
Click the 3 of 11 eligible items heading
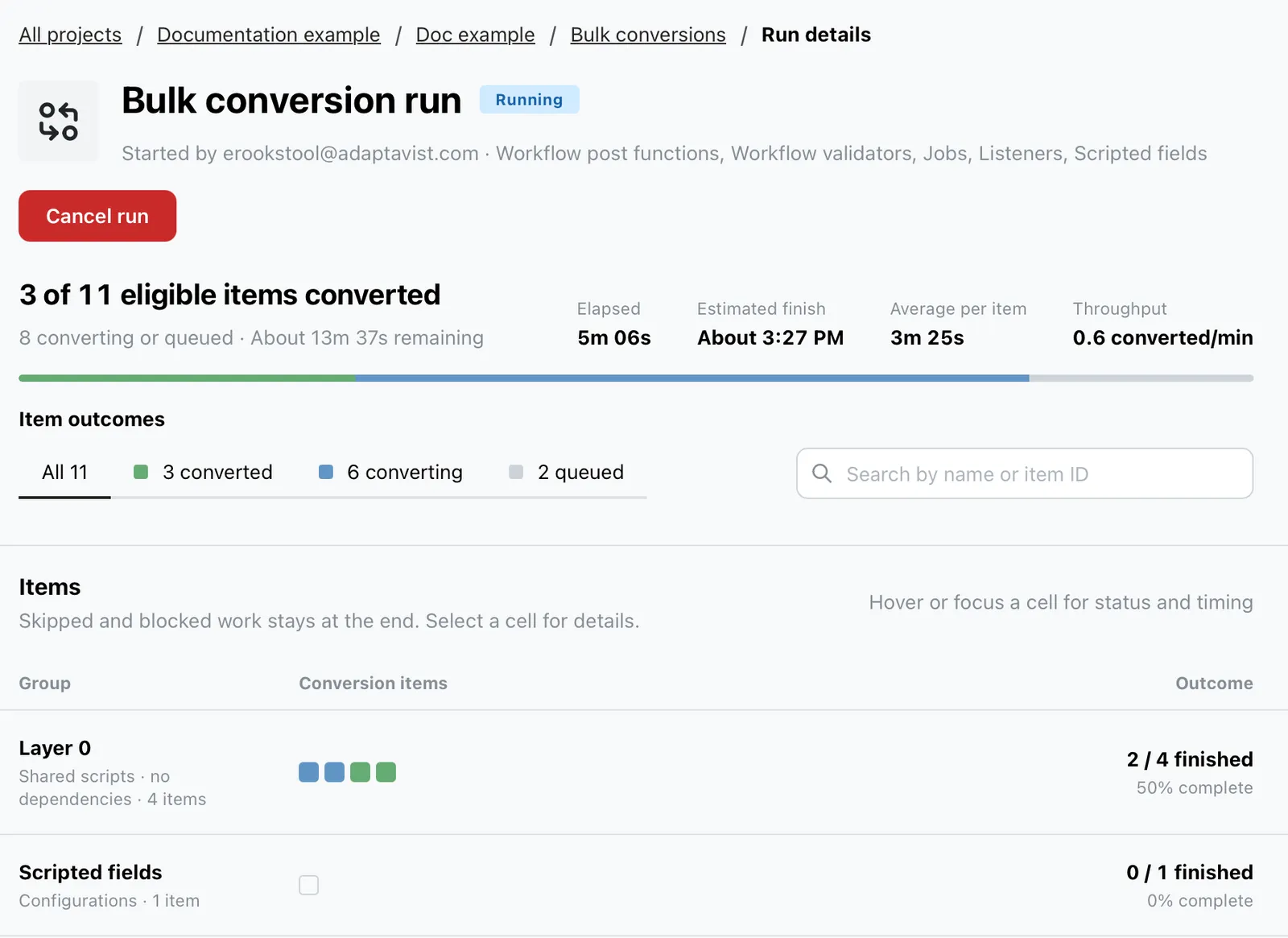(x=229, y=295)
